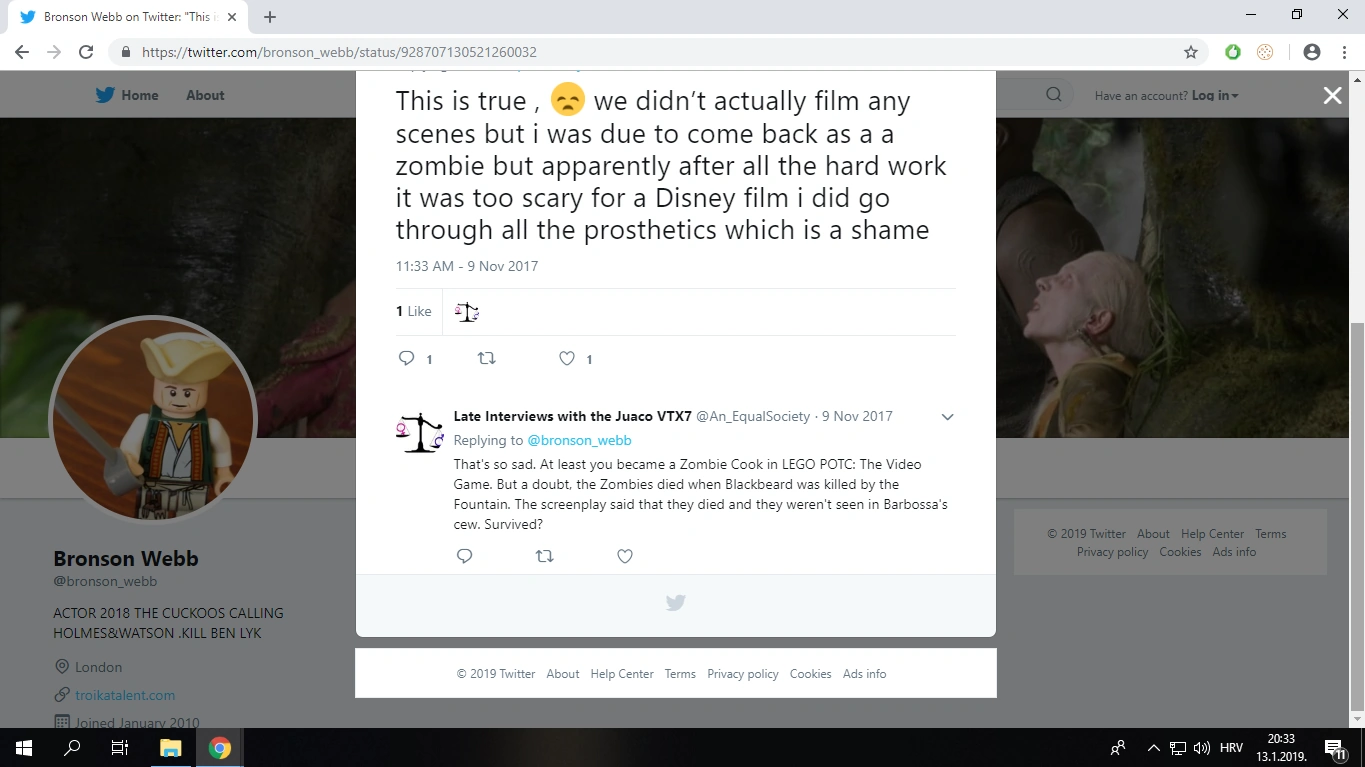Go to Twitter Home
This screenshot has width=1365, height=767.
127,95
